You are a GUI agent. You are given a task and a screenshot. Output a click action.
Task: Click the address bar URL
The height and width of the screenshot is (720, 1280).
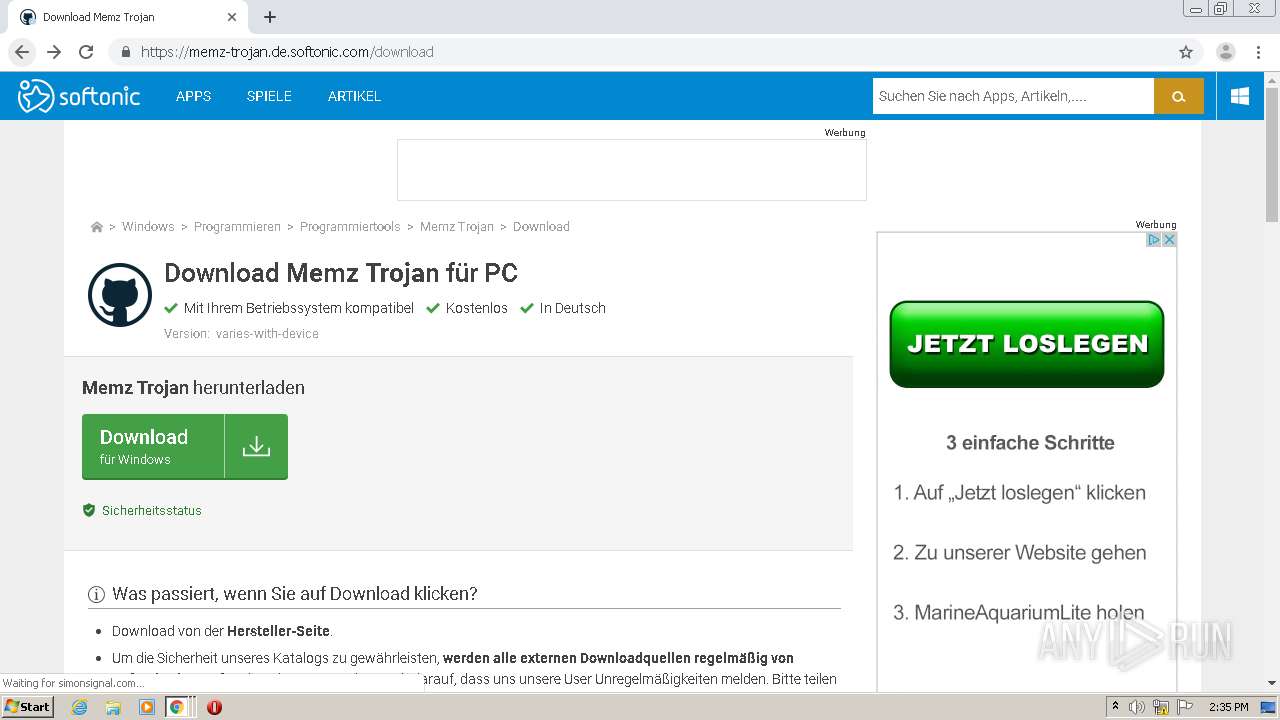click(x=287, y=52)
